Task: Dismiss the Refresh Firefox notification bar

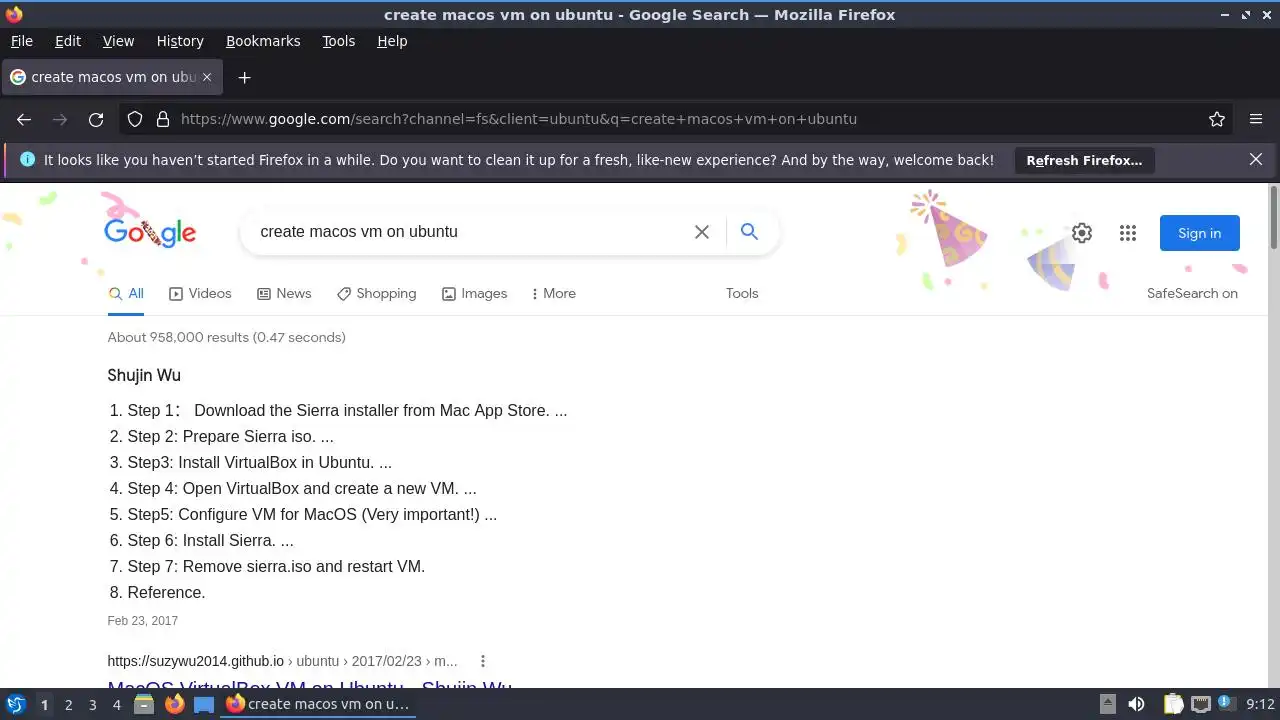Action: click(x=1256, y=159)
